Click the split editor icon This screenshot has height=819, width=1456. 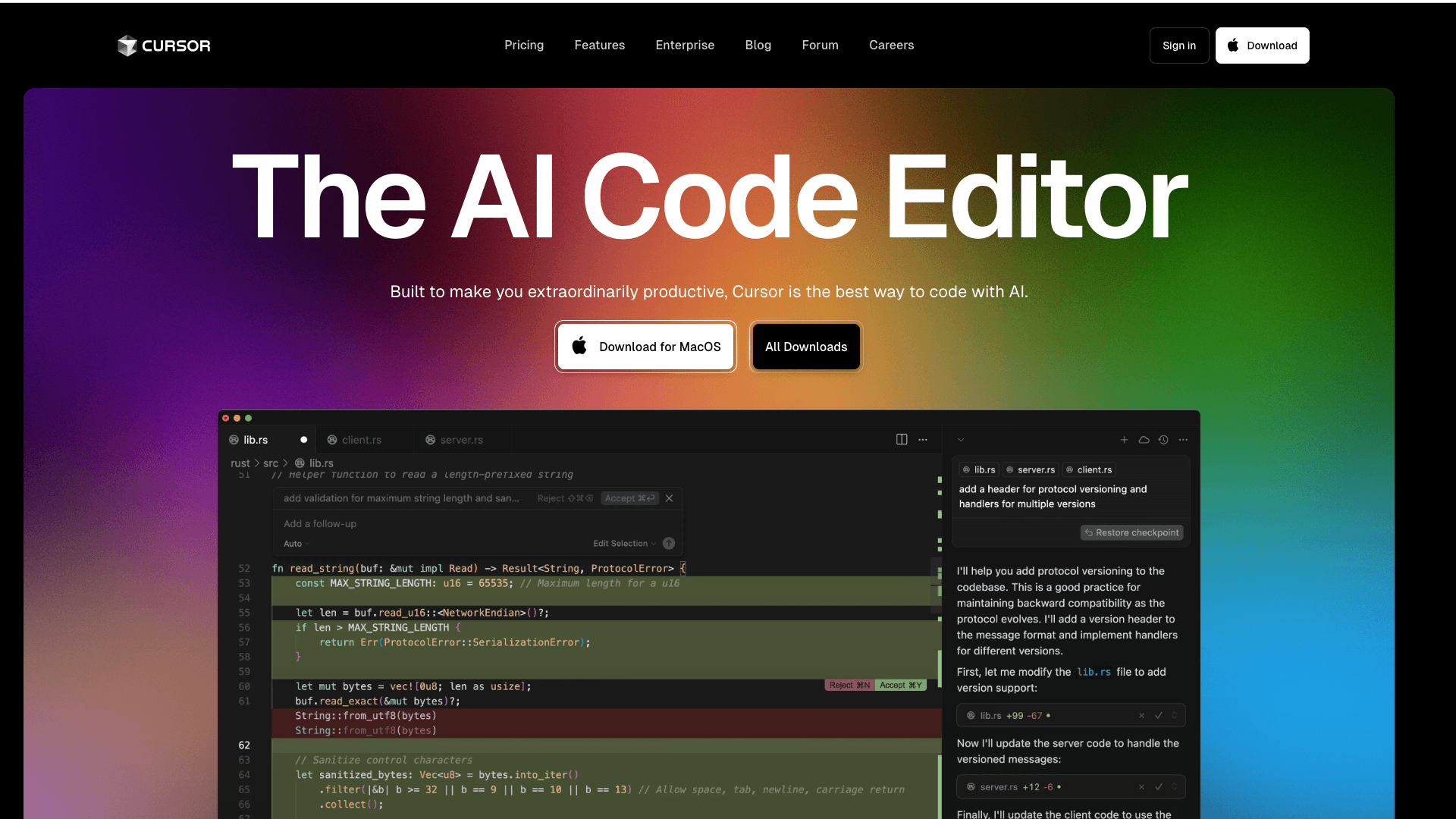(902, 440)
